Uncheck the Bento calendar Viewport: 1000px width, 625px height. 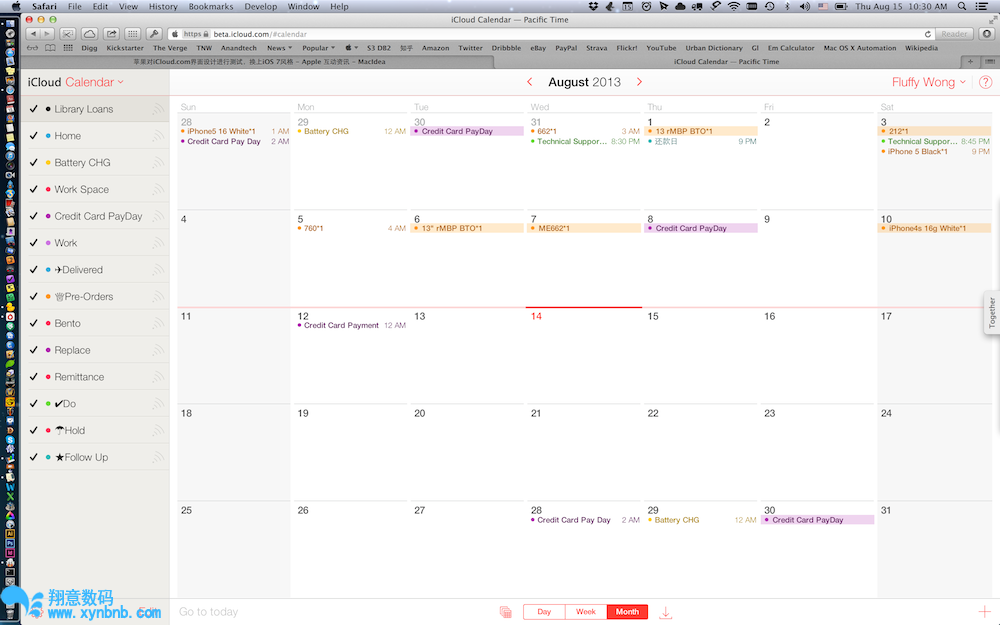point(34,323)
